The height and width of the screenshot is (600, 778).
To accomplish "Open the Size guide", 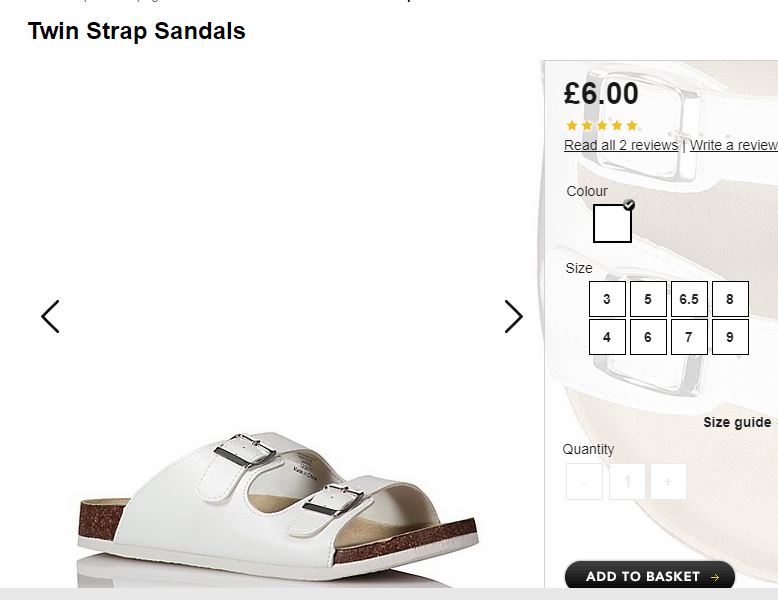I will click(x=737, y=422).
